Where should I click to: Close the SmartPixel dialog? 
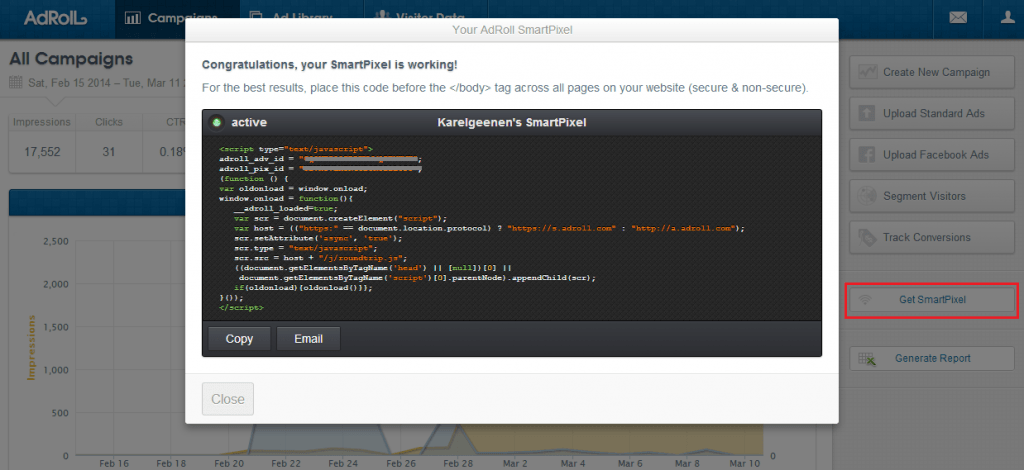pos(228,399)
